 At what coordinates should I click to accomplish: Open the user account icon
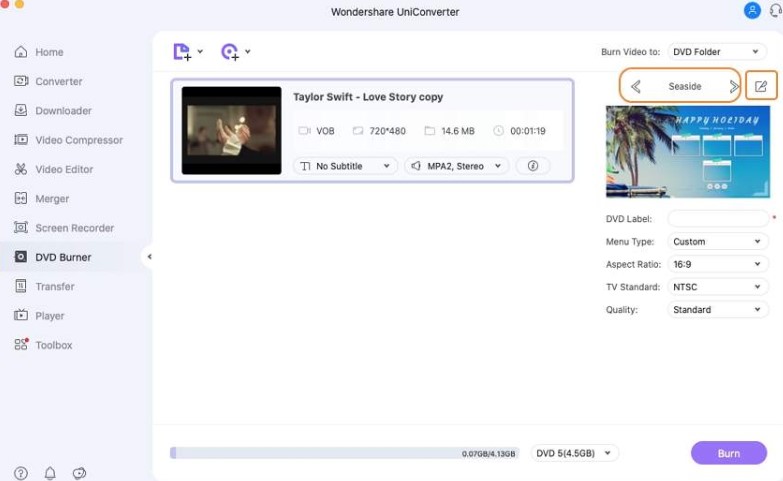(x=752, y=10)
